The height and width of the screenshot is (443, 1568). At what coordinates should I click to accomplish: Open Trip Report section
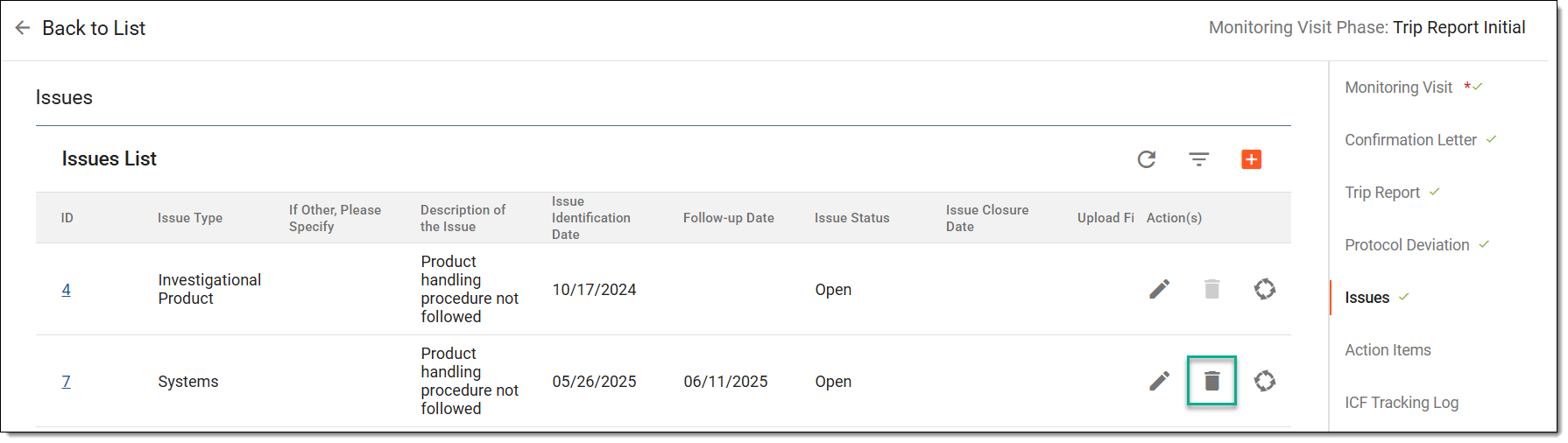[x=1382, y=193]
